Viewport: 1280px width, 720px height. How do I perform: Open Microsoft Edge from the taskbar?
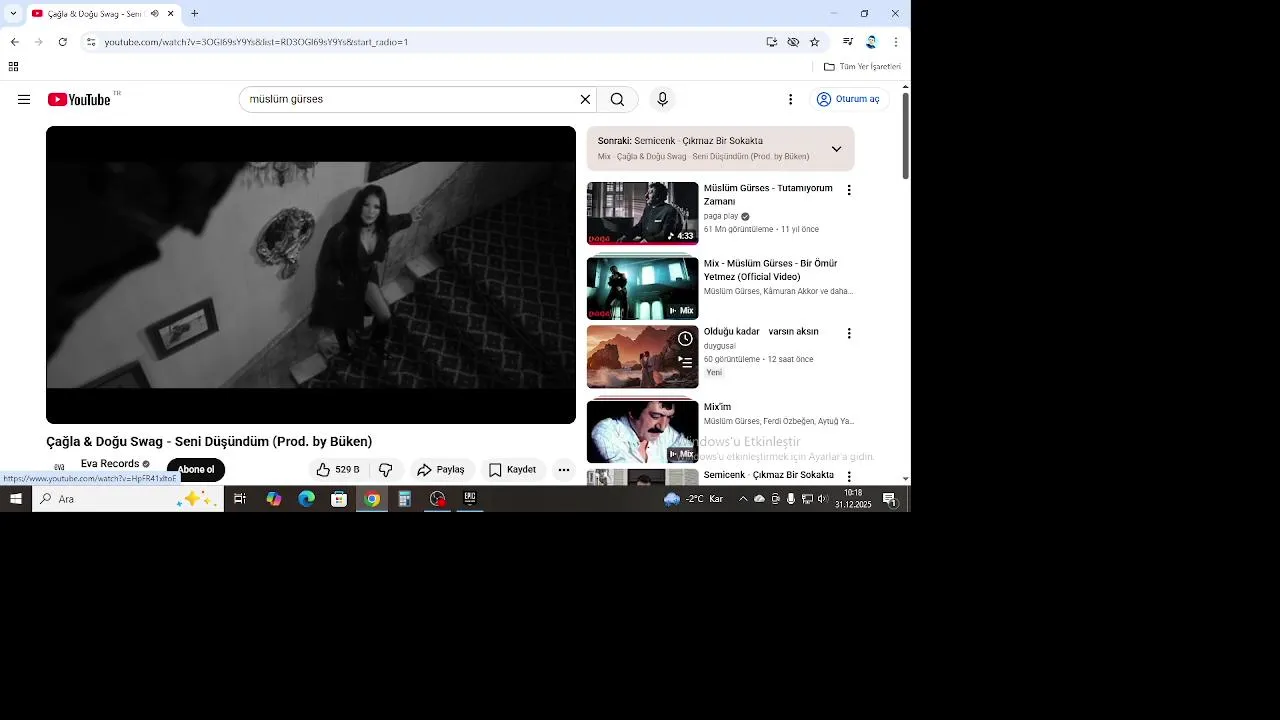[x=306, y=499]
